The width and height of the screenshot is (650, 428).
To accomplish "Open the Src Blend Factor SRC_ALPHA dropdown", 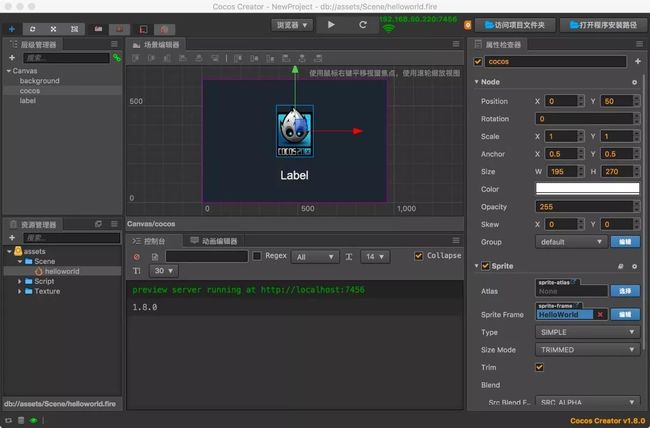I will tap(587, 402).
